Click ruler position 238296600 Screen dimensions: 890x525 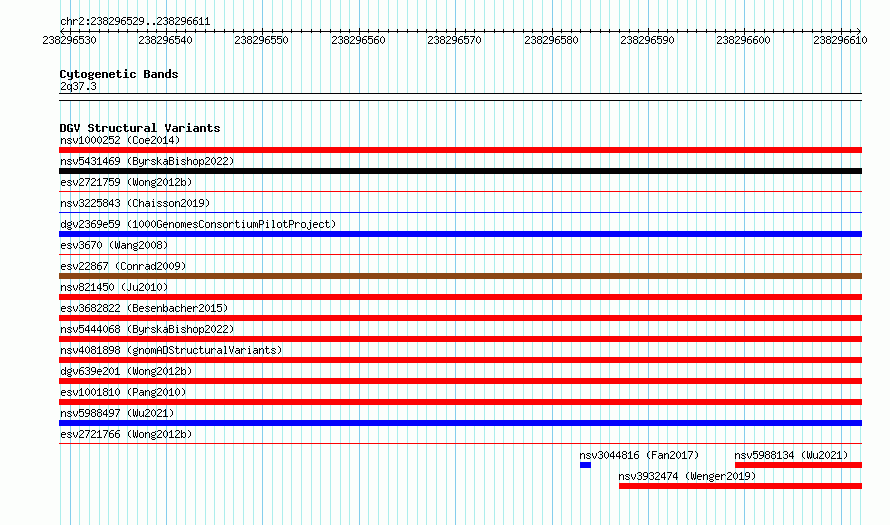click(x=743, y=40)
